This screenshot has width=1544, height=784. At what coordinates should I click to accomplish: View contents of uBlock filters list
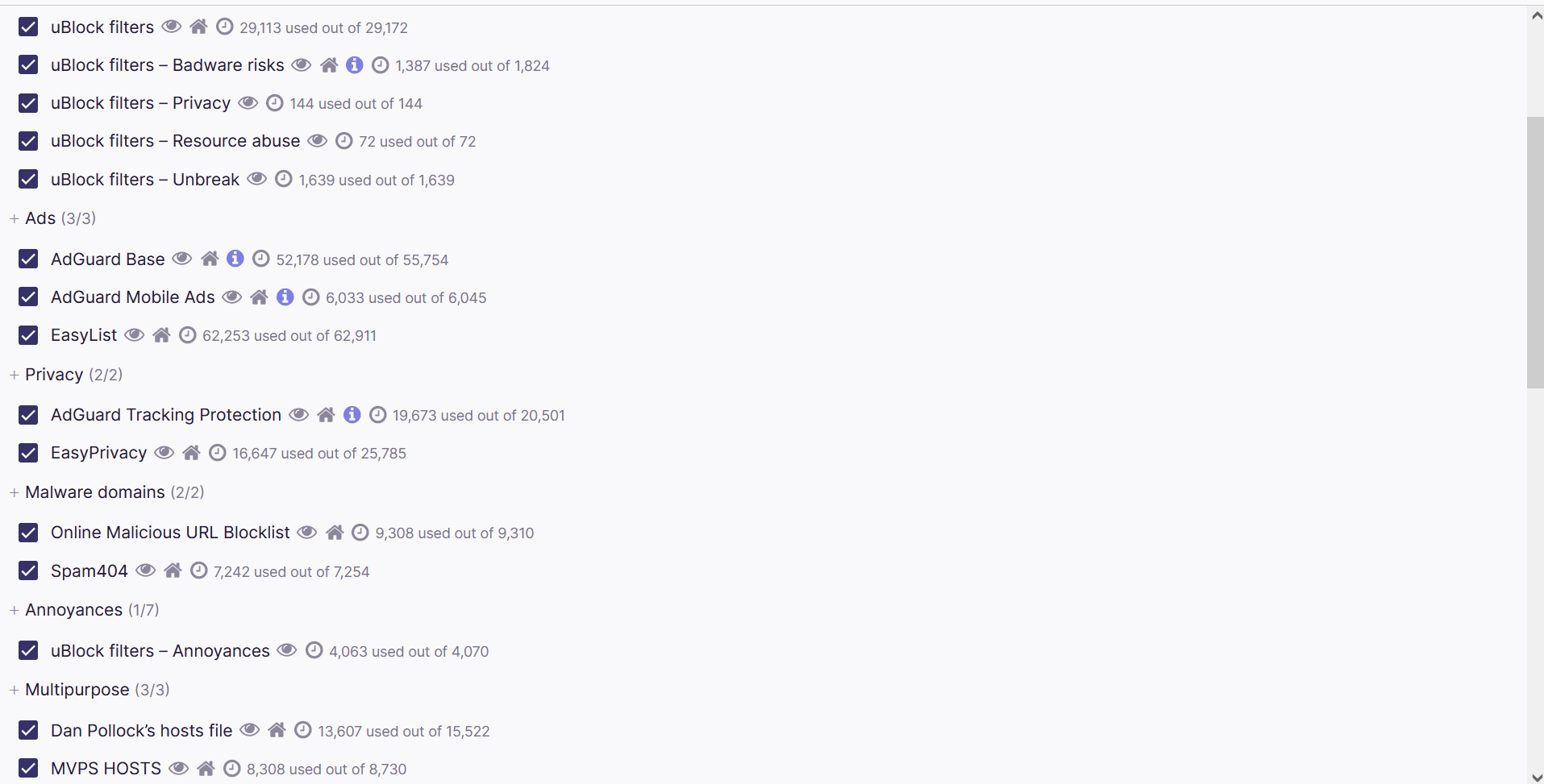[x=170, y=27]
